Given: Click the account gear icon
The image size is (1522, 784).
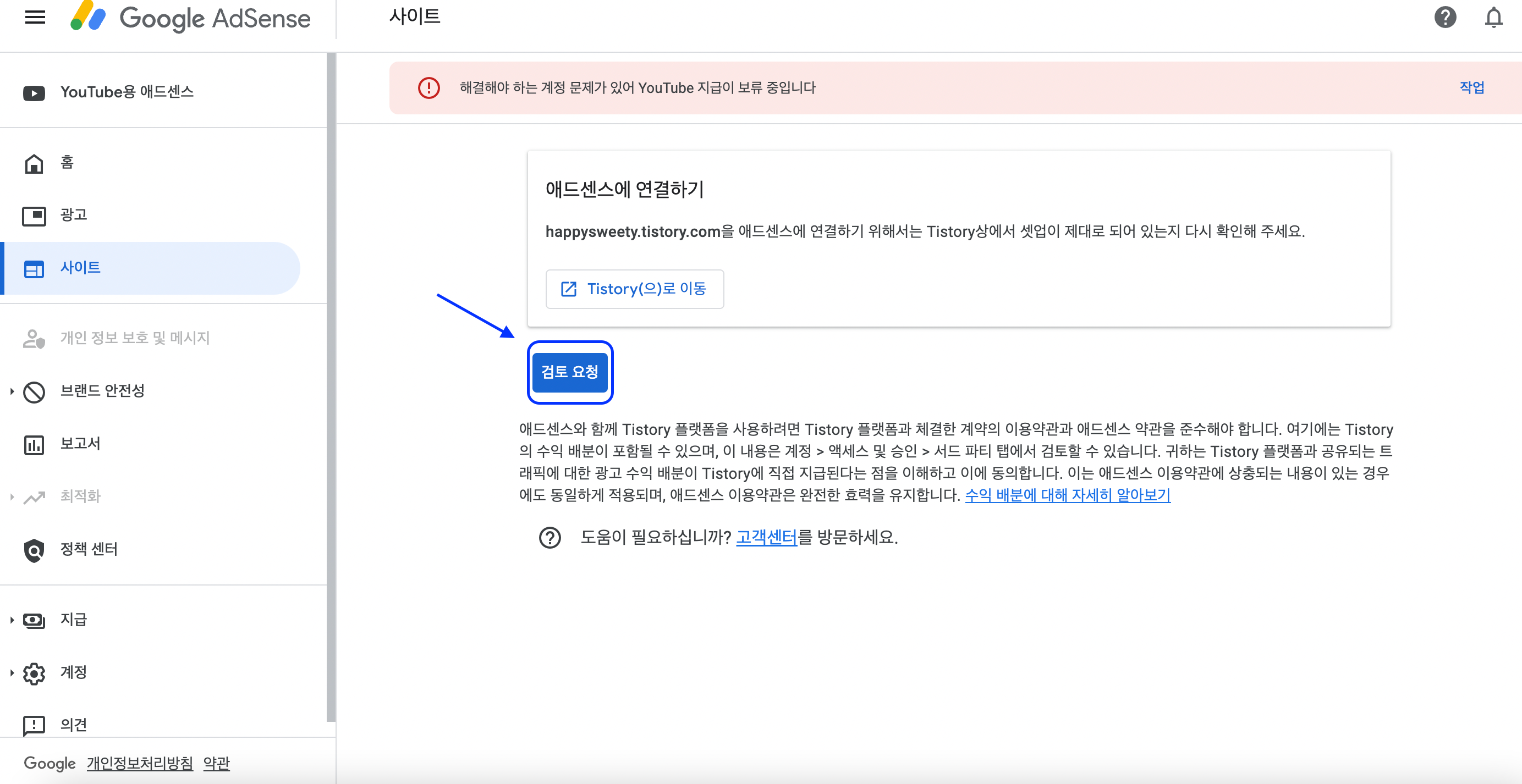Looking at the screenshot, I should 34,673.
